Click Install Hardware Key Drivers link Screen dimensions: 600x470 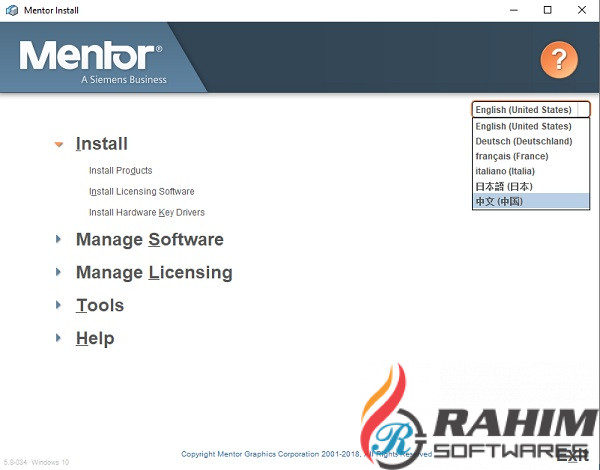(147, 212)
